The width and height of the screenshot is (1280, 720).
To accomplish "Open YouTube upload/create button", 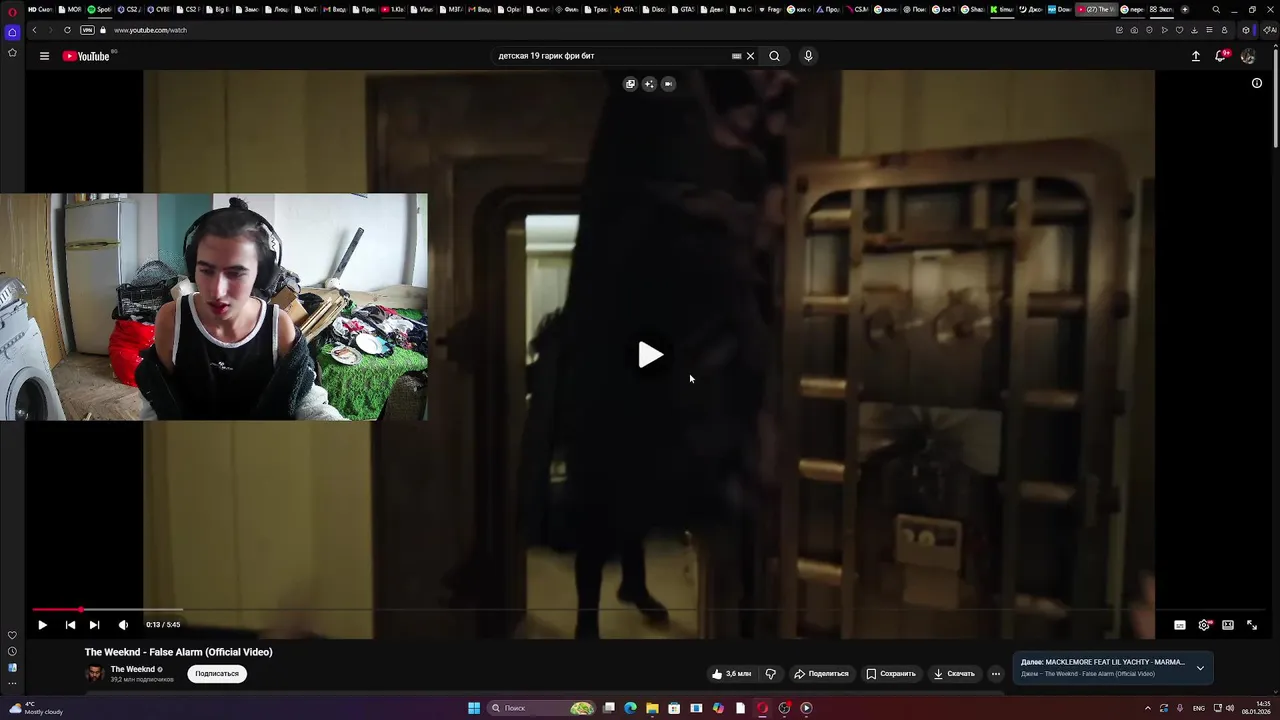I will point(1195,56).
